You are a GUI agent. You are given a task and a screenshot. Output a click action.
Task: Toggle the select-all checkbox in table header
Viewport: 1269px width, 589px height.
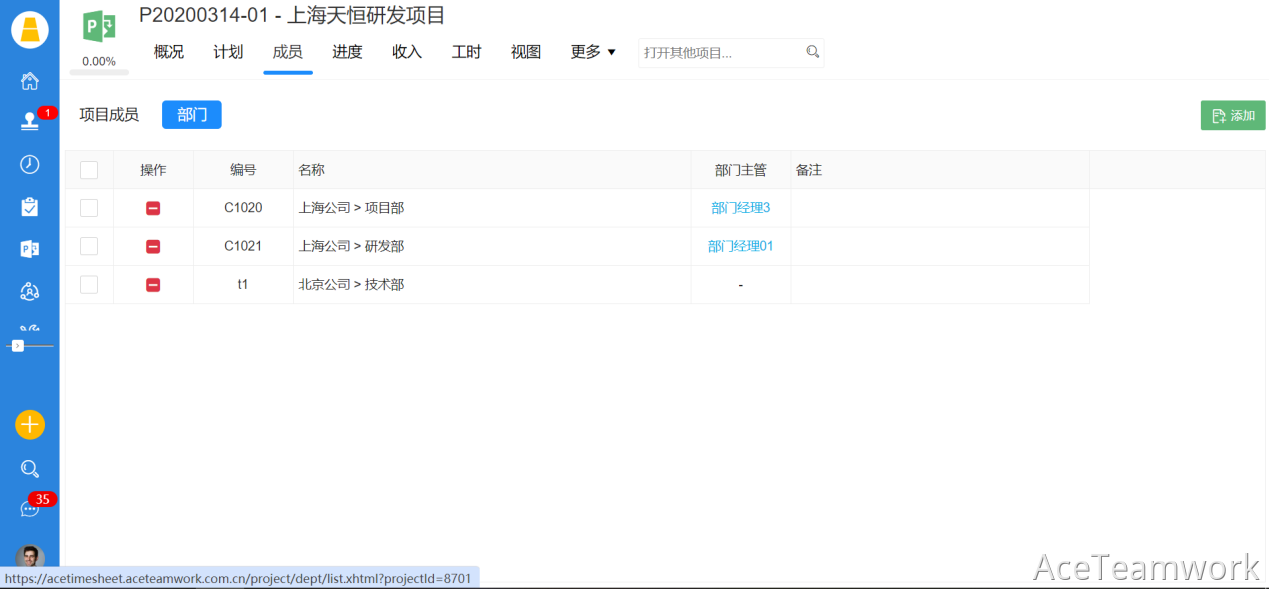[89, 170]
